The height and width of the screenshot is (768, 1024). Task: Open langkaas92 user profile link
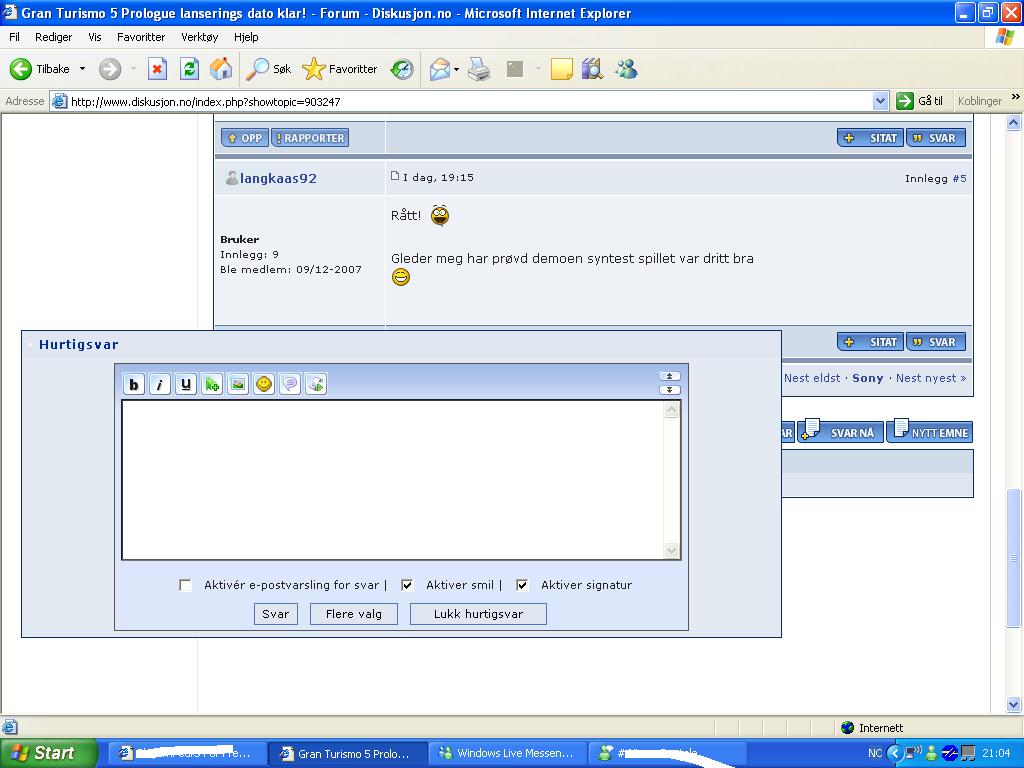278,178
